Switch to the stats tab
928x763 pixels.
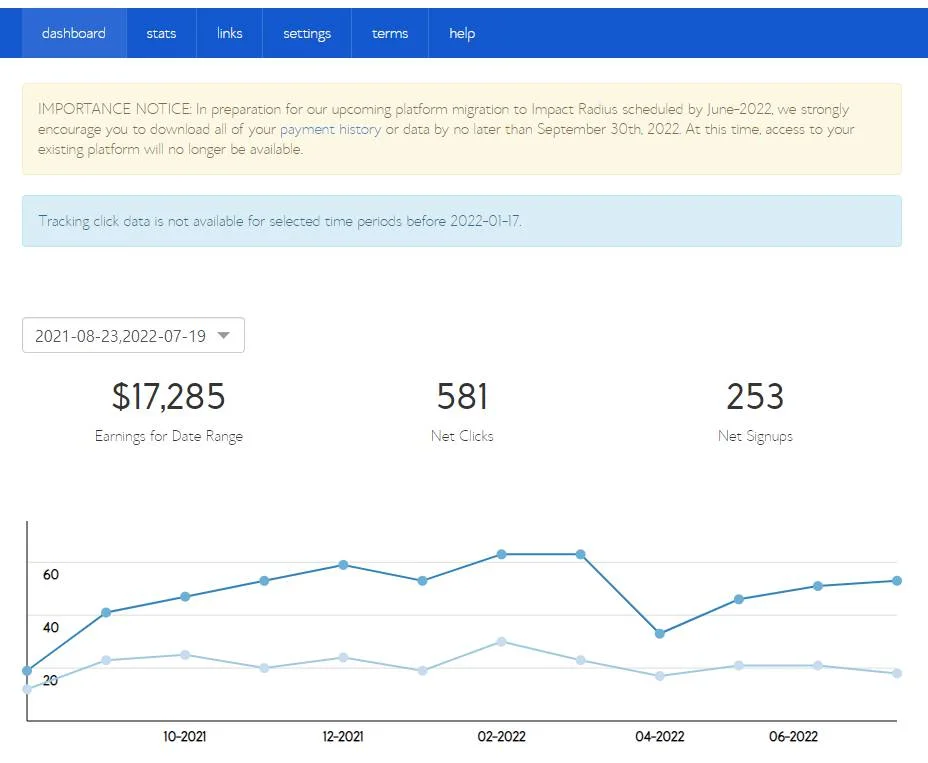coord(161,33)
